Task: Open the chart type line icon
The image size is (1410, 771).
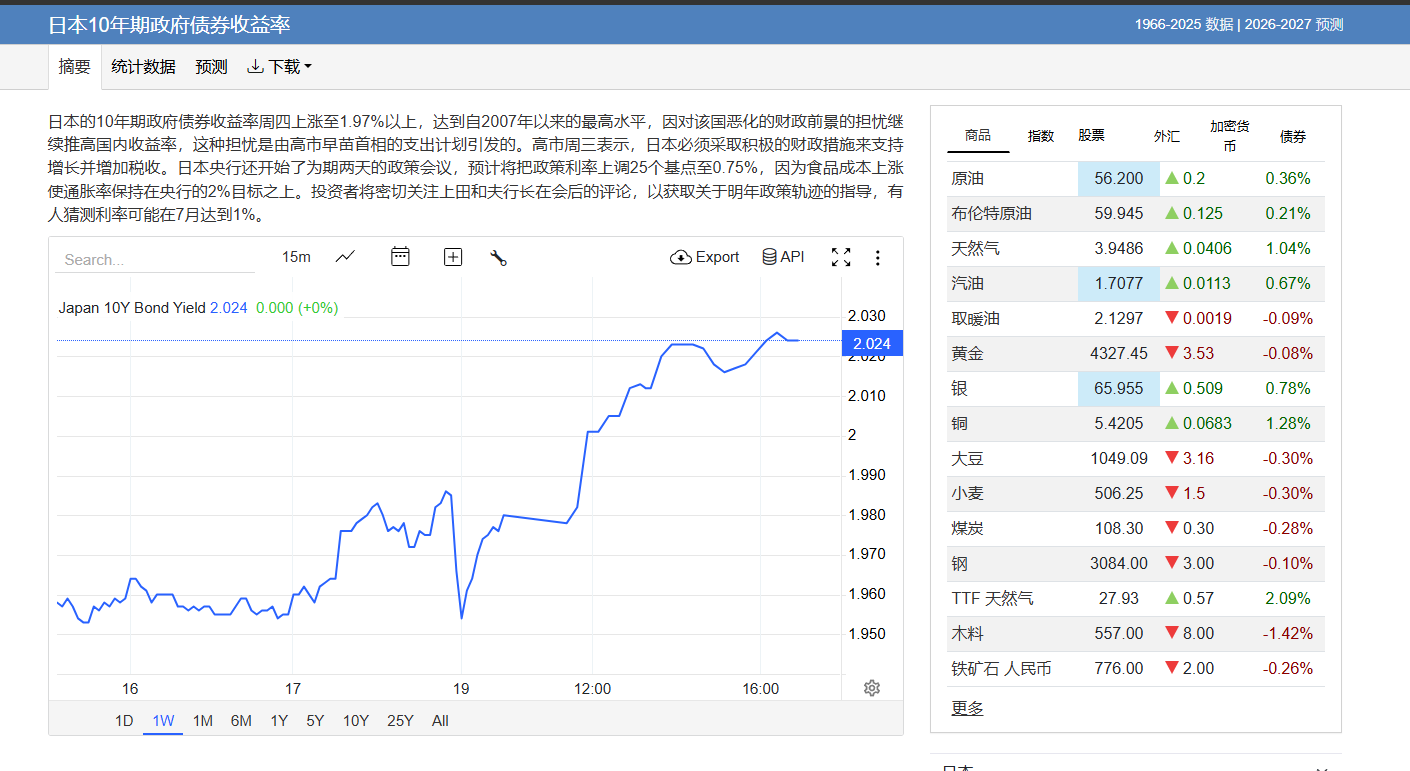Action: click(x=345, y=257)
